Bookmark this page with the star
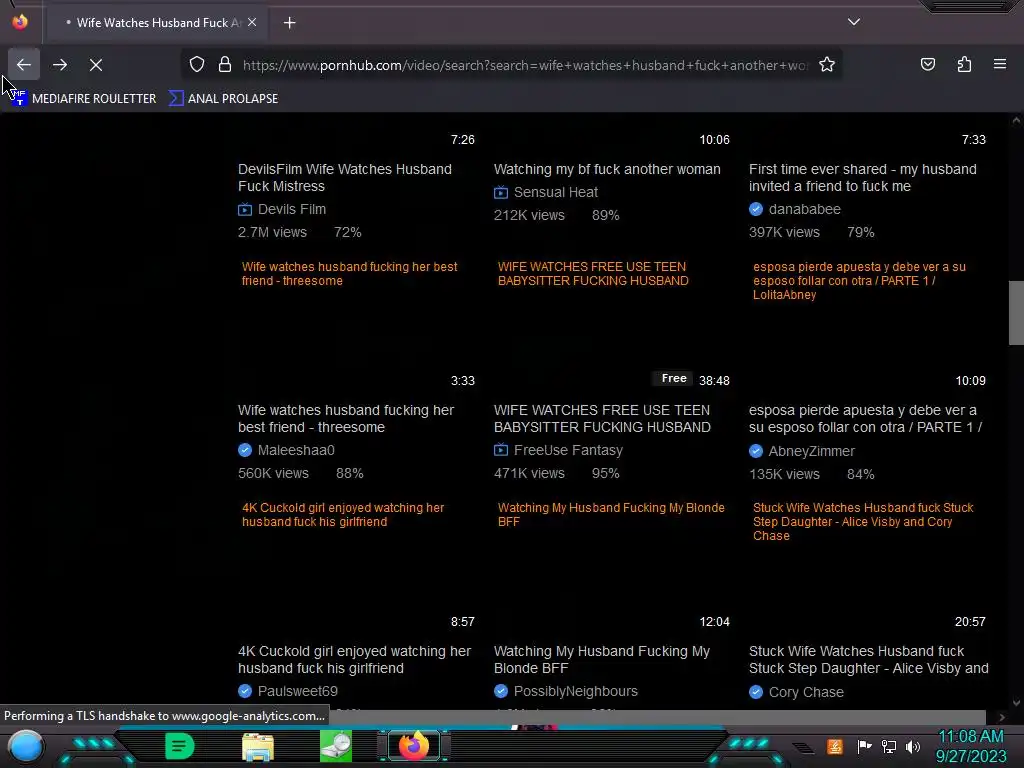Viewport: 1024px width, 768px height. [x=827, y=65]
